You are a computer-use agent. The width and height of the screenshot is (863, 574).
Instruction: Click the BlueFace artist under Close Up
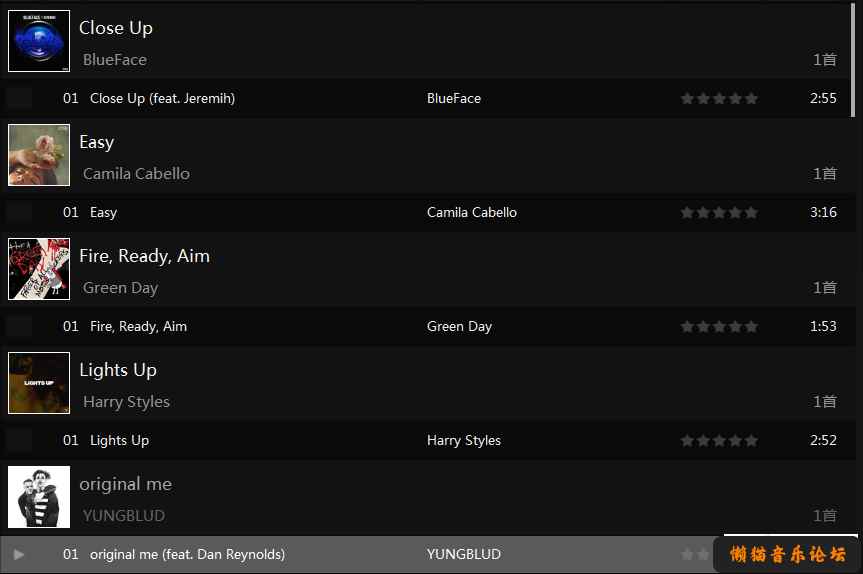coord(115,59)
